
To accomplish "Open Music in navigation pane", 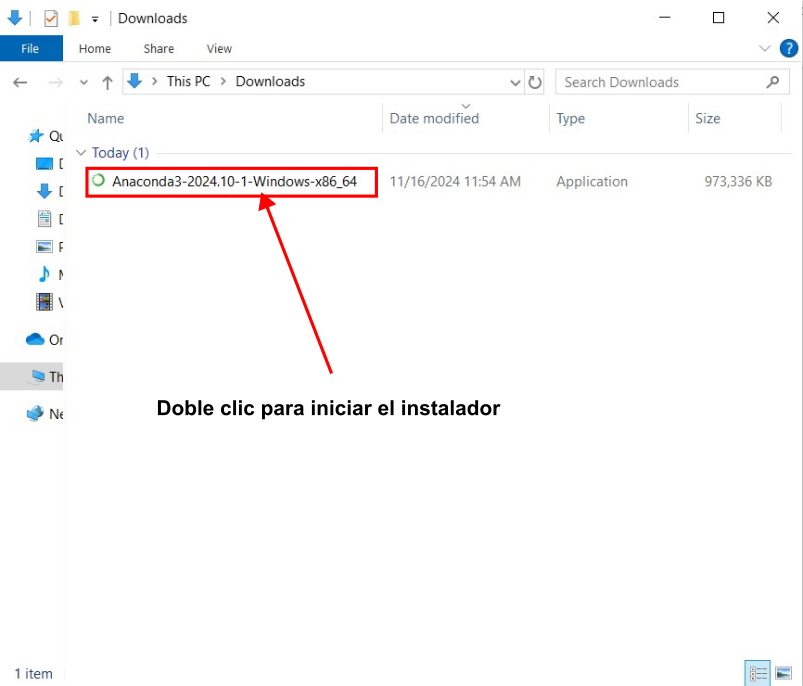I will point(49,274).
